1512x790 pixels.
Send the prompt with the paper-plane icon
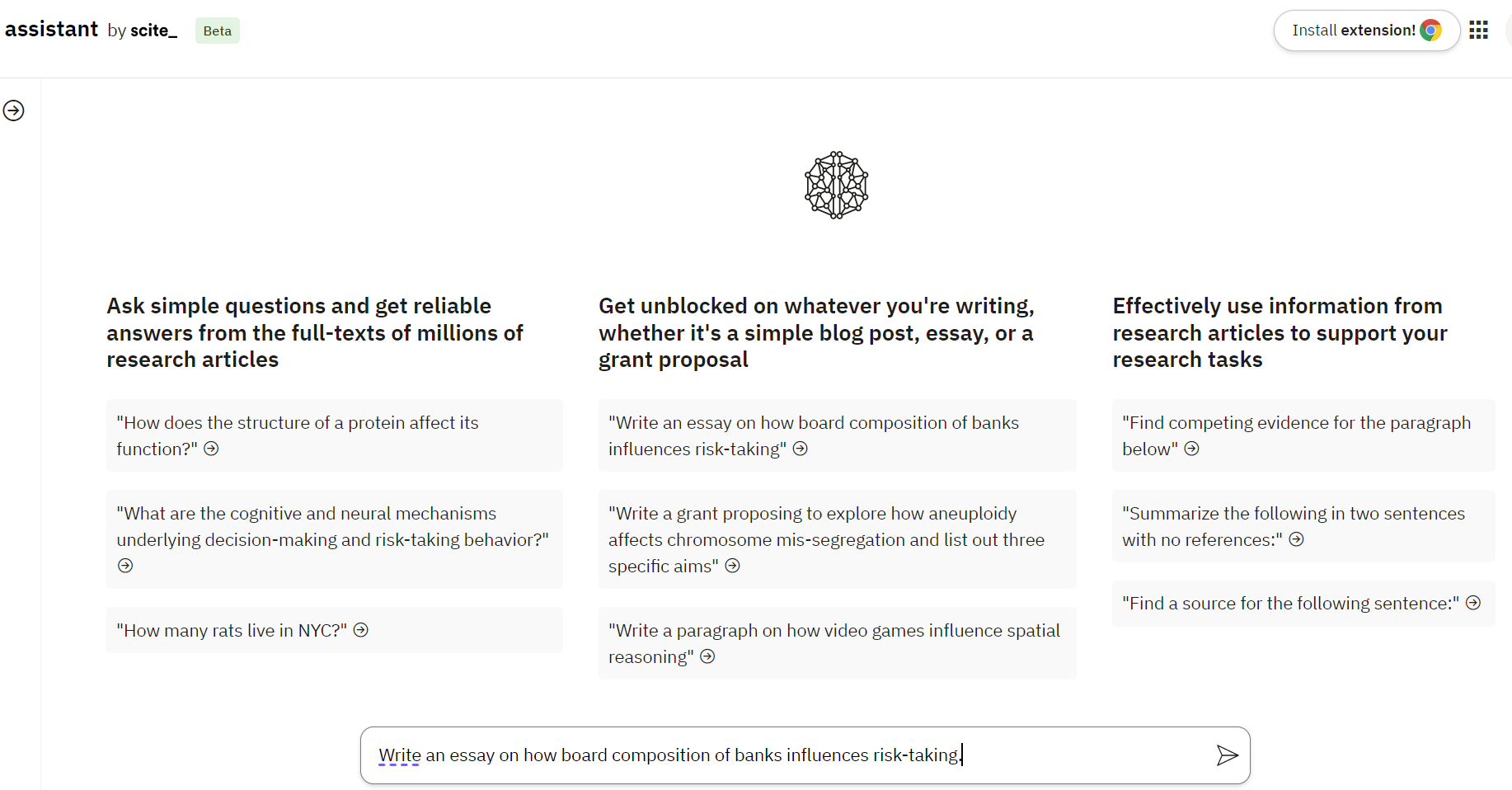point(1227,755)
